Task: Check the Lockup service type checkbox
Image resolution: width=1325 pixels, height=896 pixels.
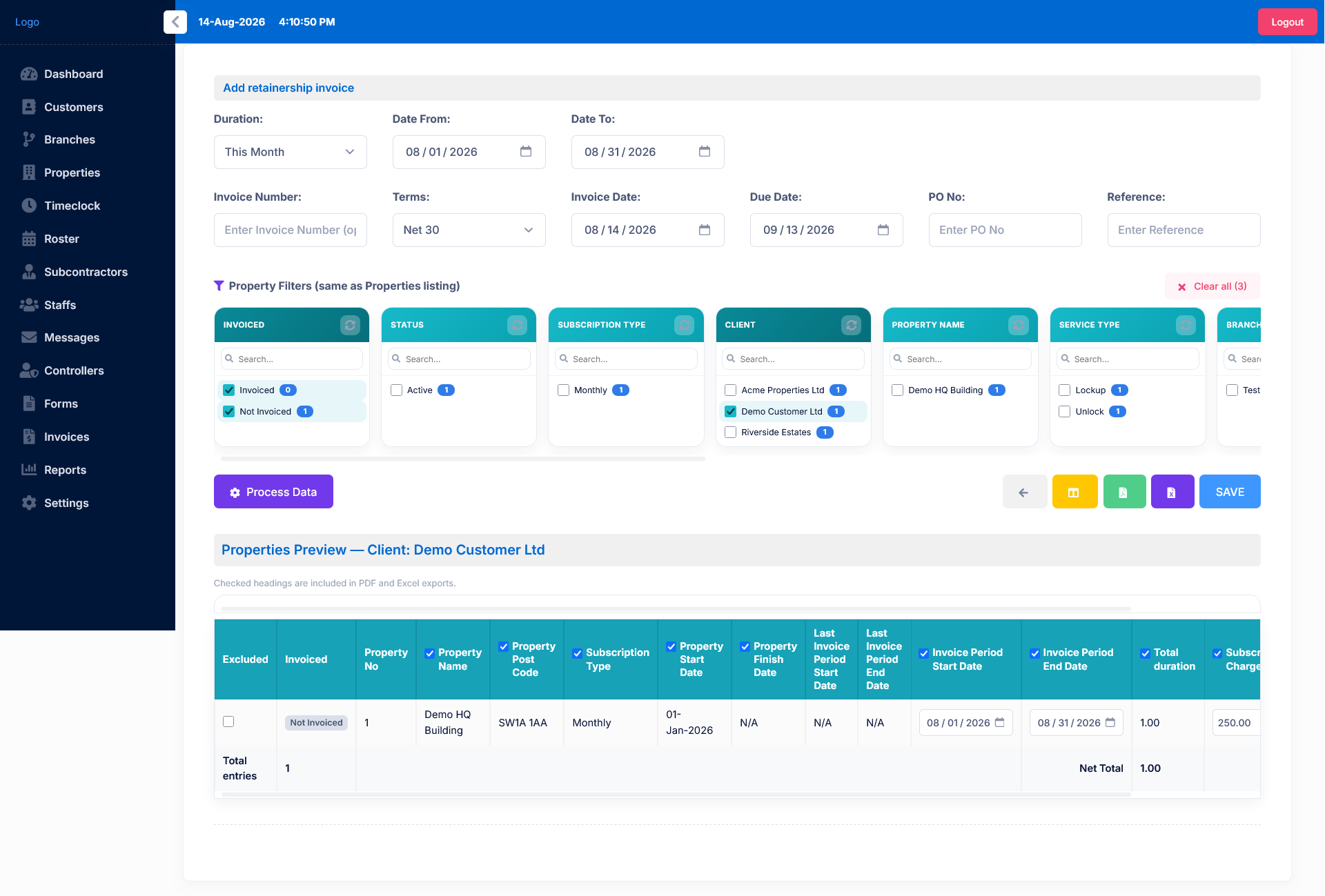Action: click(x=1065, y=390)
